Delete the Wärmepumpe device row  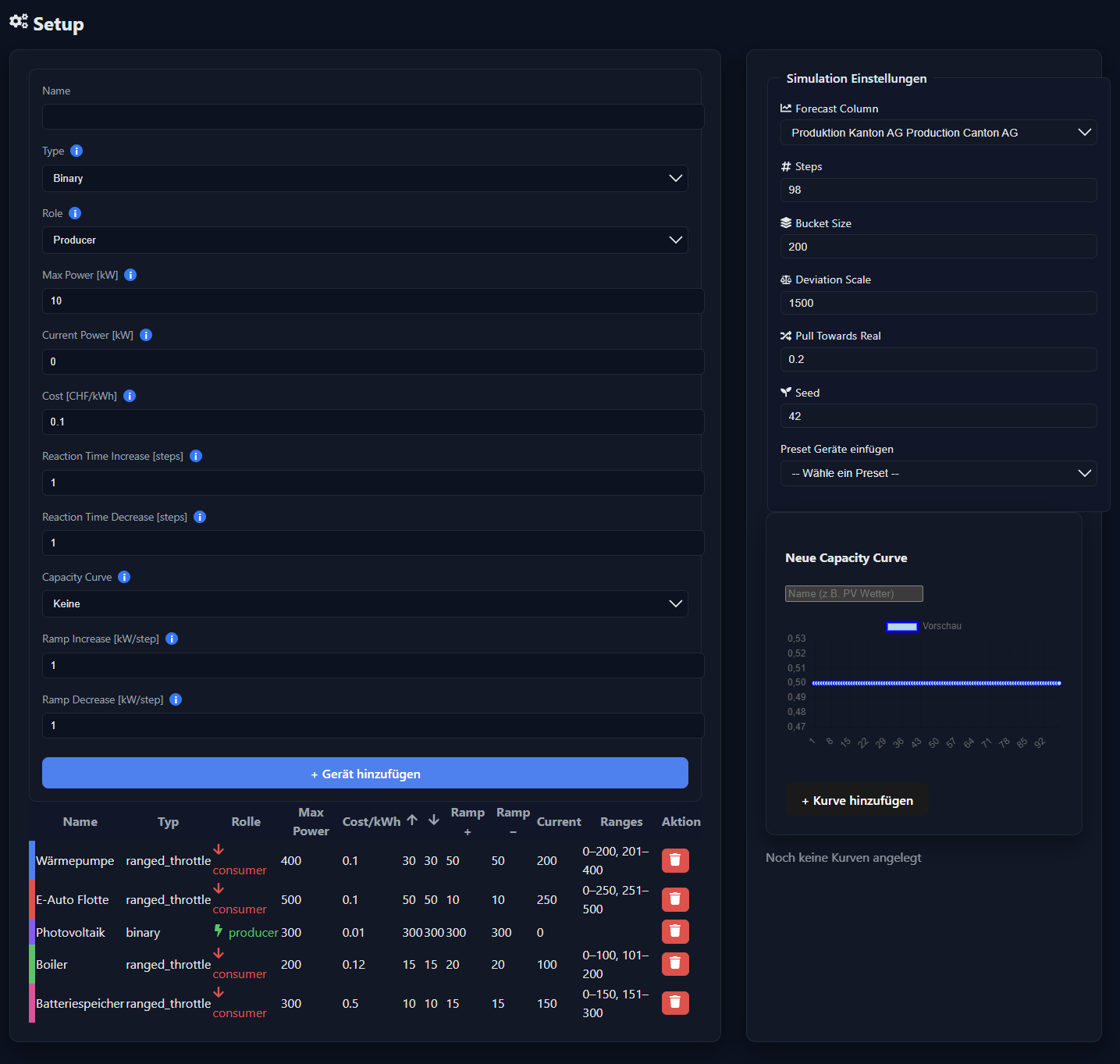click(675, 860)
